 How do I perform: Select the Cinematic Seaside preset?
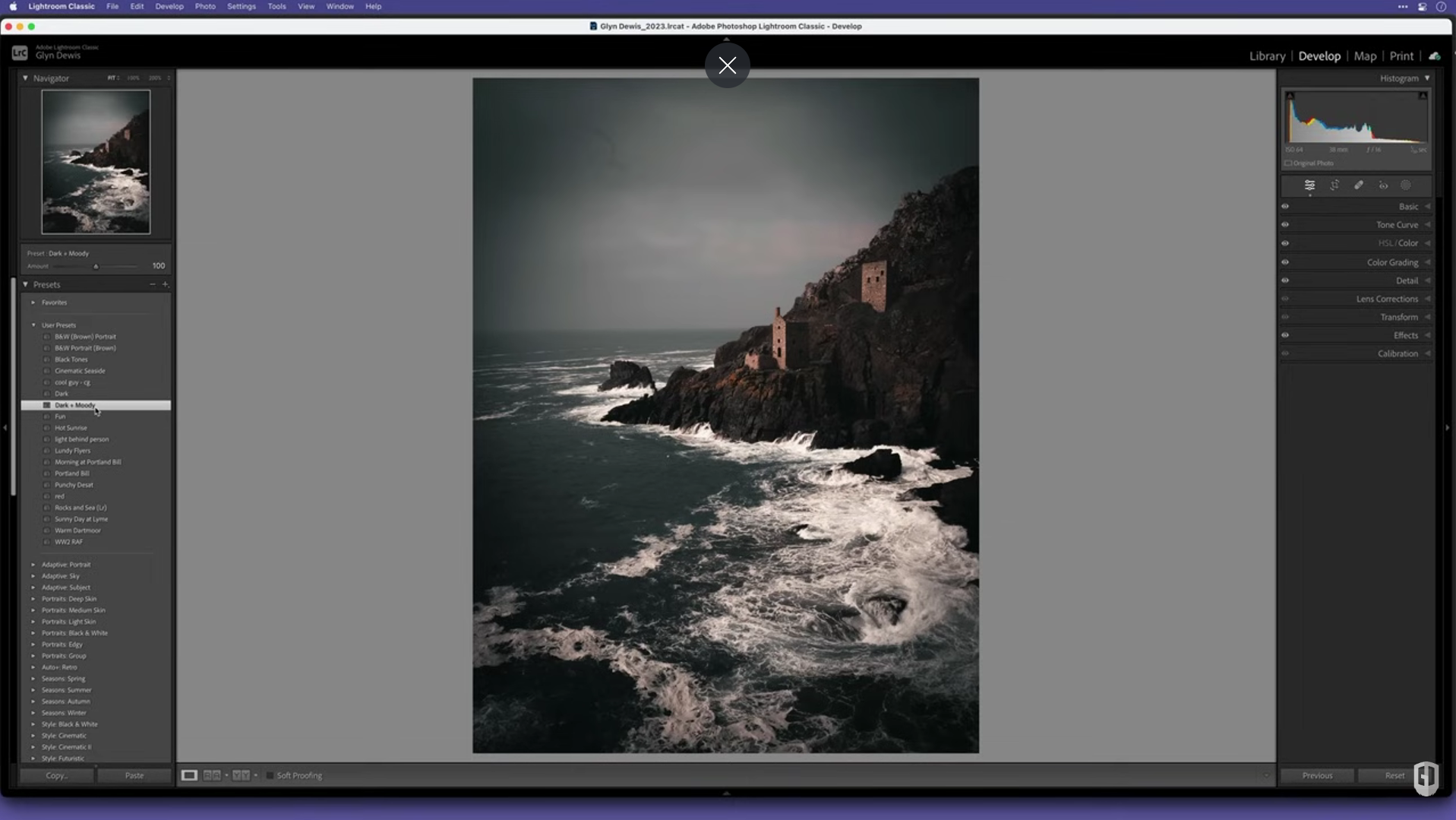click(x=80, y=371)
